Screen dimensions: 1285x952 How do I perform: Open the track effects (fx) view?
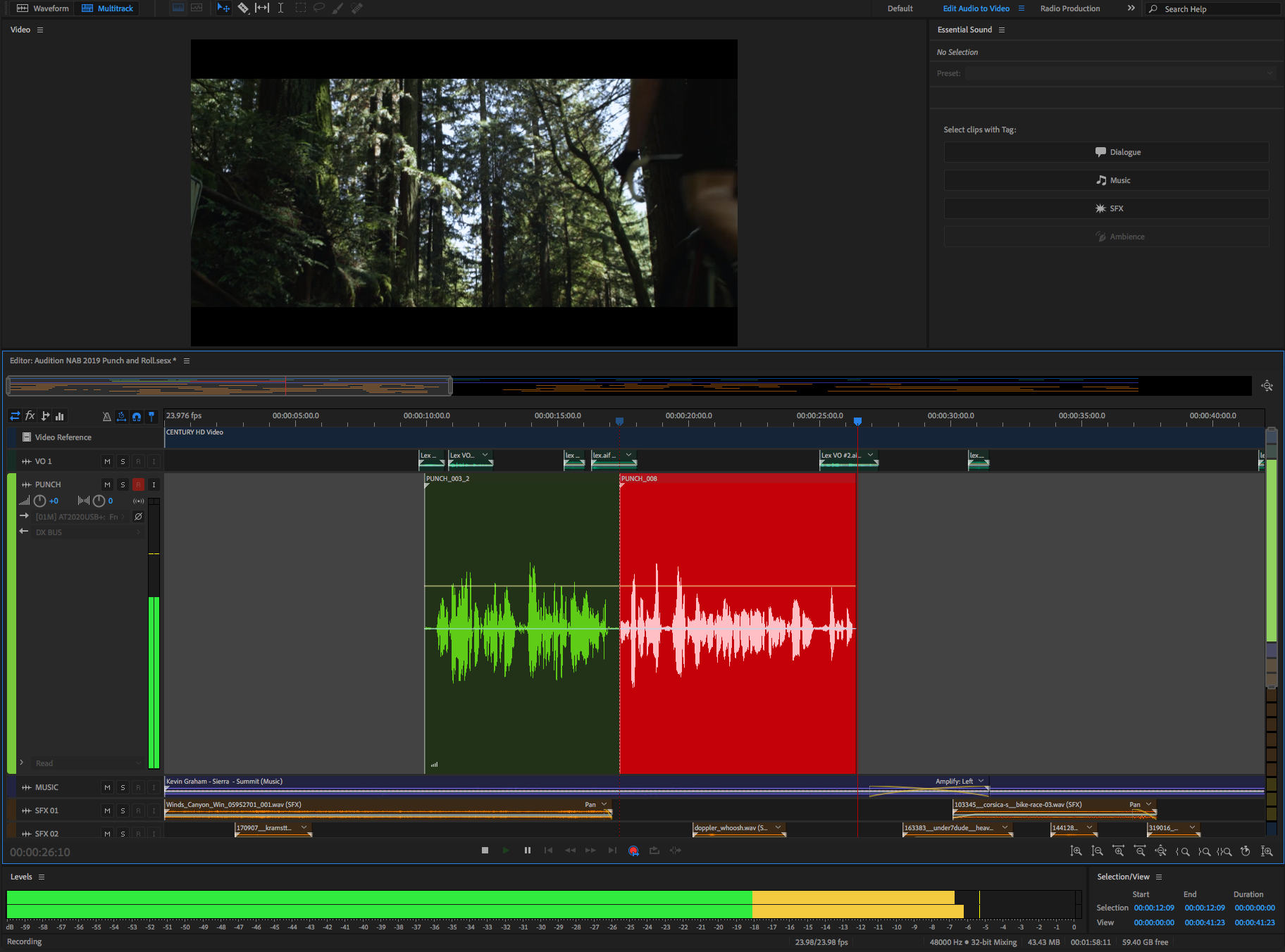click(x=30, y=416)
